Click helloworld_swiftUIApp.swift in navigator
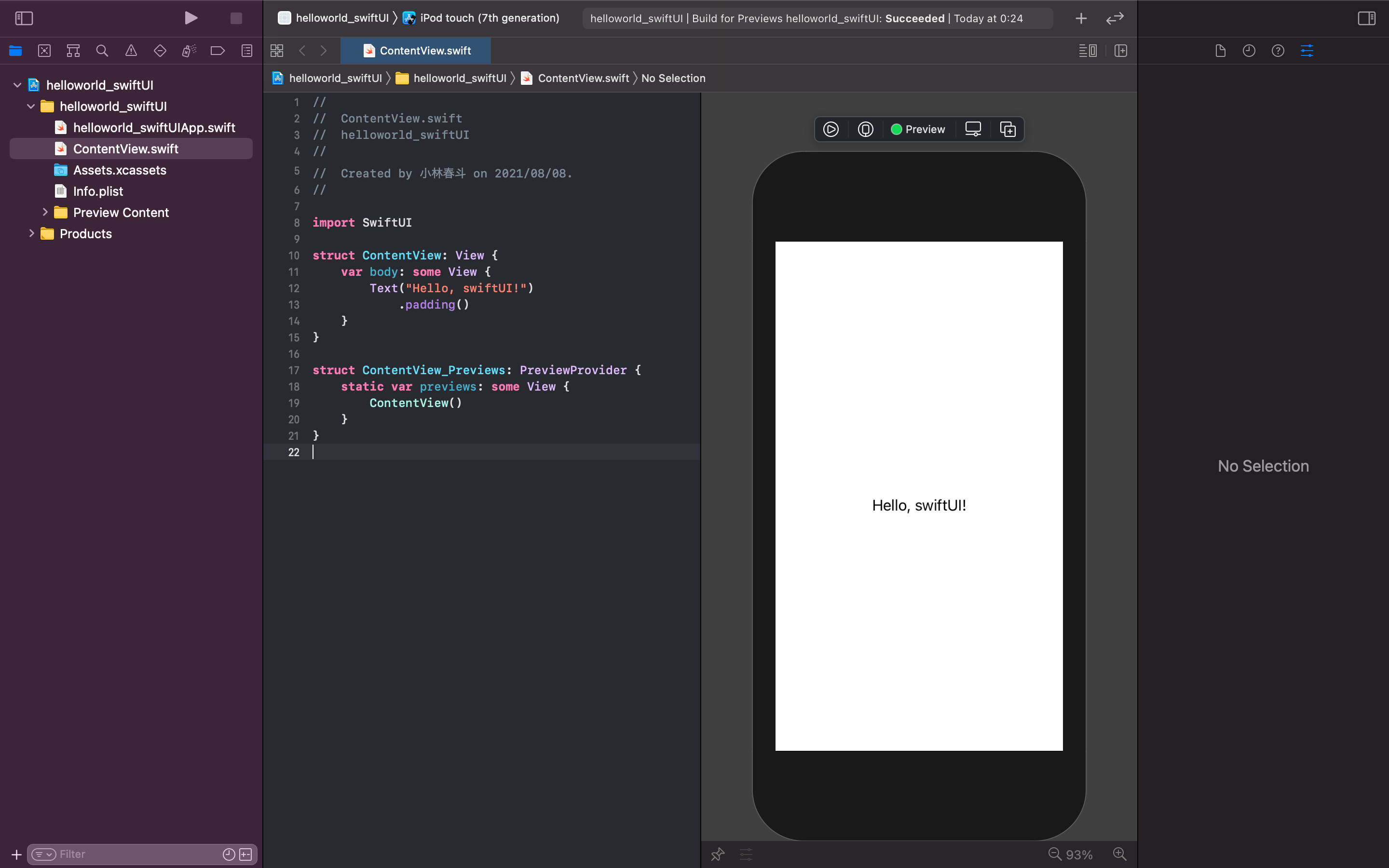Viewport: 1389px width, 868px height. pos(155,127)
